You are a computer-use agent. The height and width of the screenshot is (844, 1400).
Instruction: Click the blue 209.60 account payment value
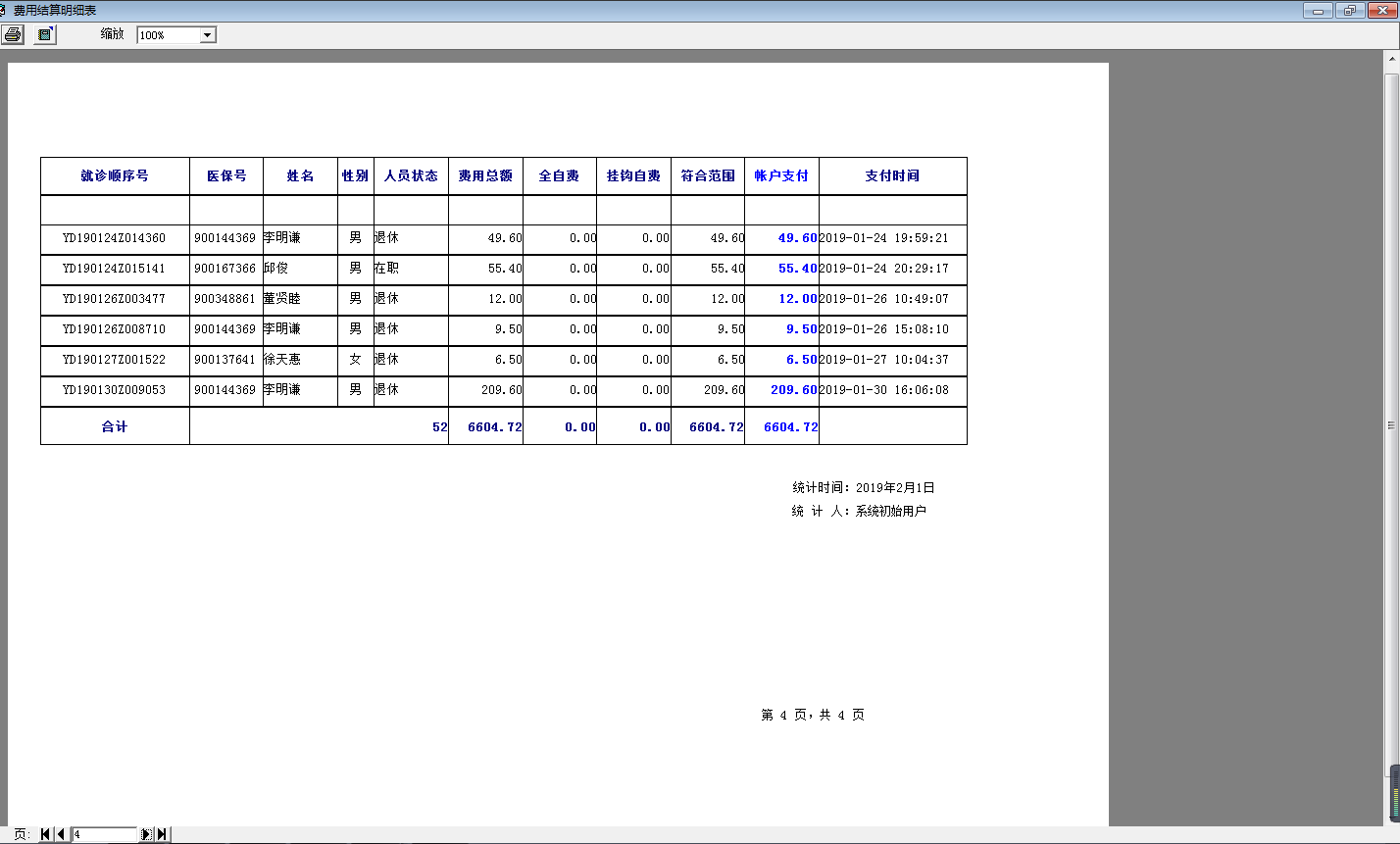[x=794, y=390]
